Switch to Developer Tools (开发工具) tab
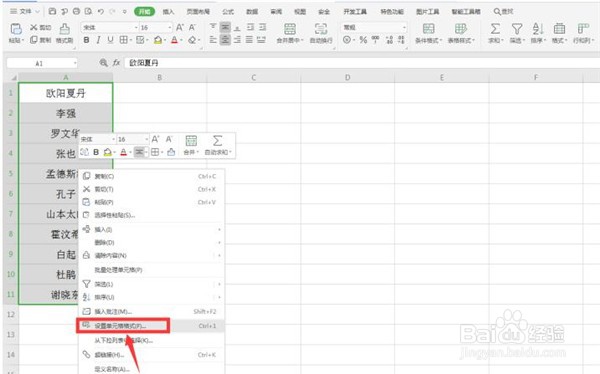The width and height of the screenshot is (600, 374). click(x=355, y=12)
